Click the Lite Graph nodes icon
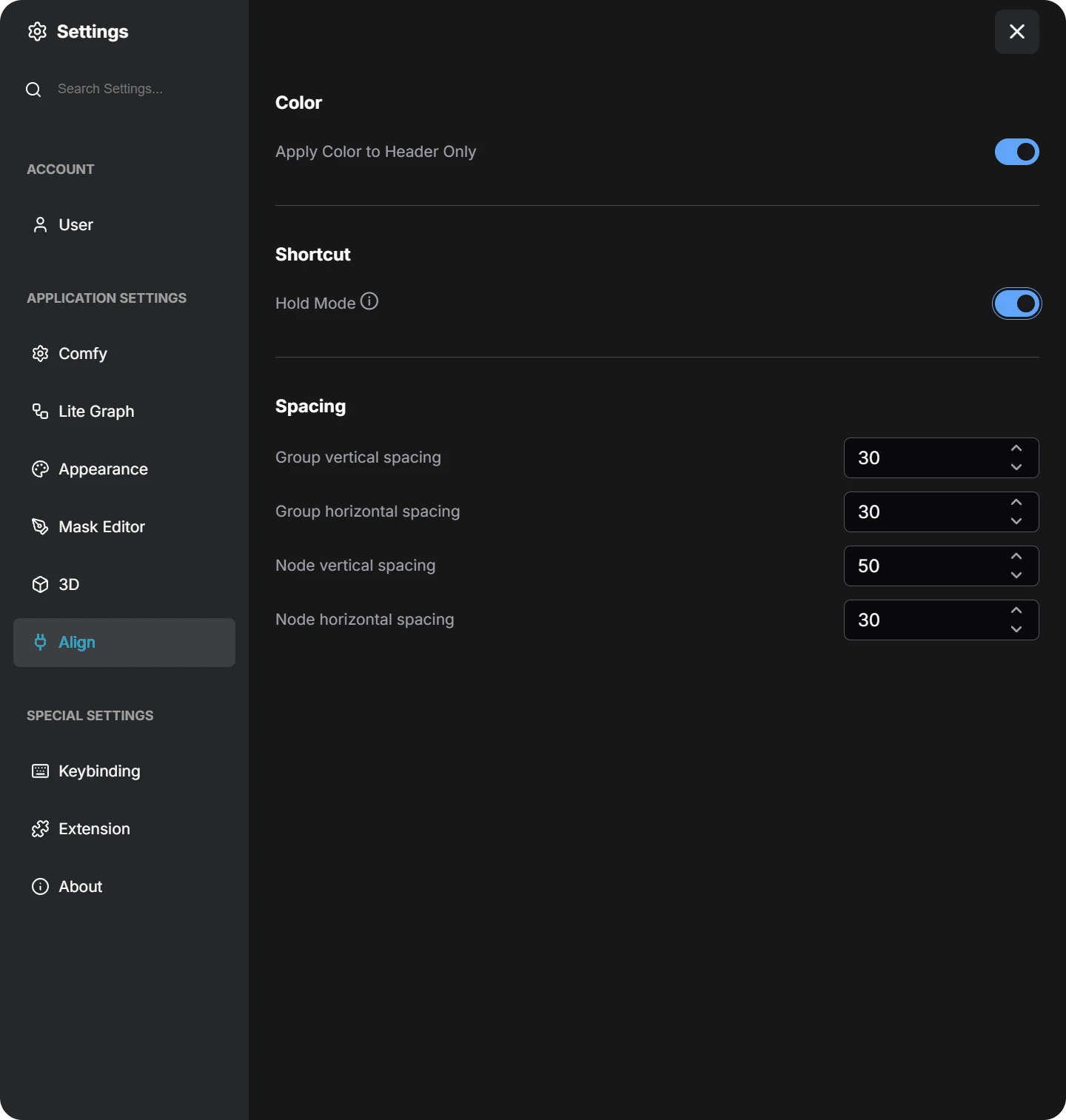The width and height of the screenshot is (1066, 1120). [40, 412]
